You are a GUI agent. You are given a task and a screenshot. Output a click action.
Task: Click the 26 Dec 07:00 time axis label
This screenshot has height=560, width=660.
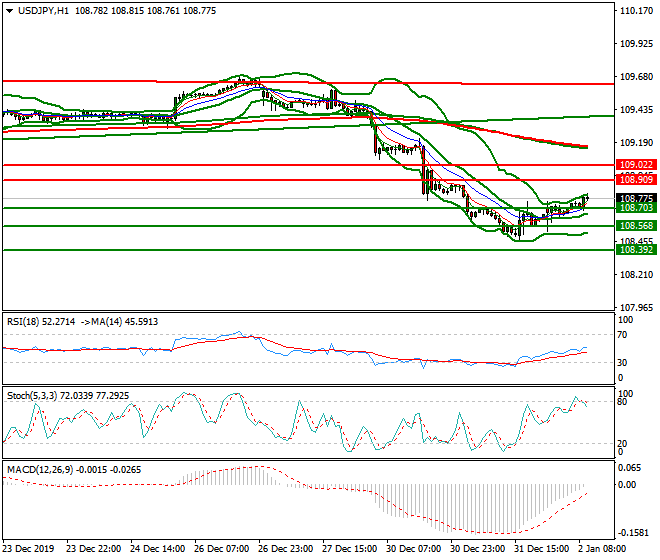222,550
